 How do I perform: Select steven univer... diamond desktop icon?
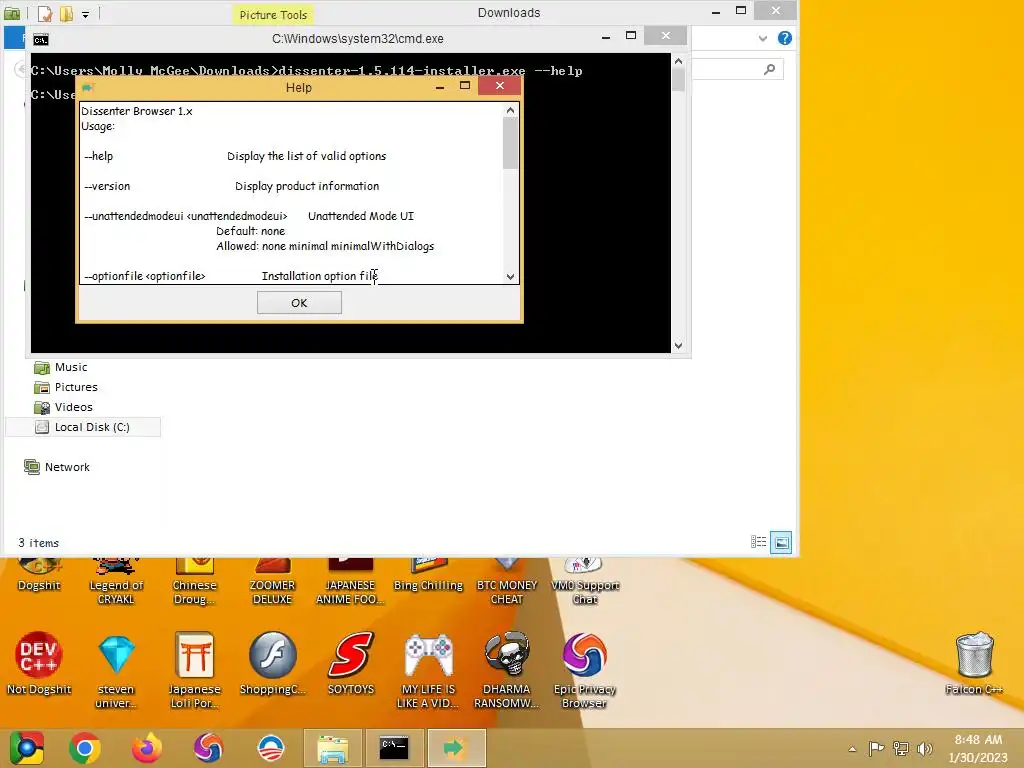click(116, 670)
